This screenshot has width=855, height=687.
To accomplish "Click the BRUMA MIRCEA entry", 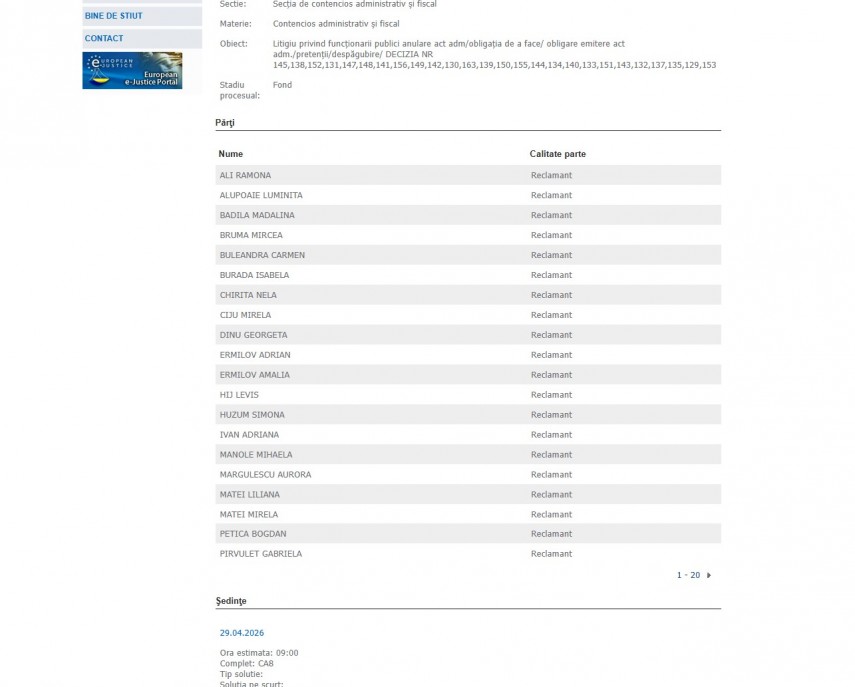I will [251, 235].
